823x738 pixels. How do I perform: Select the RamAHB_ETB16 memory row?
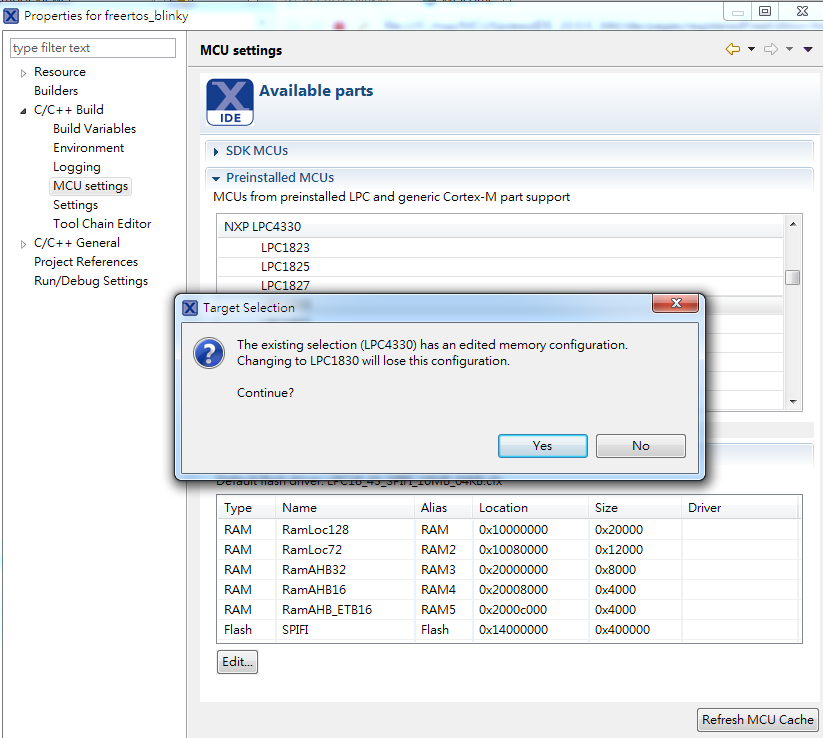tap(509, 609)
